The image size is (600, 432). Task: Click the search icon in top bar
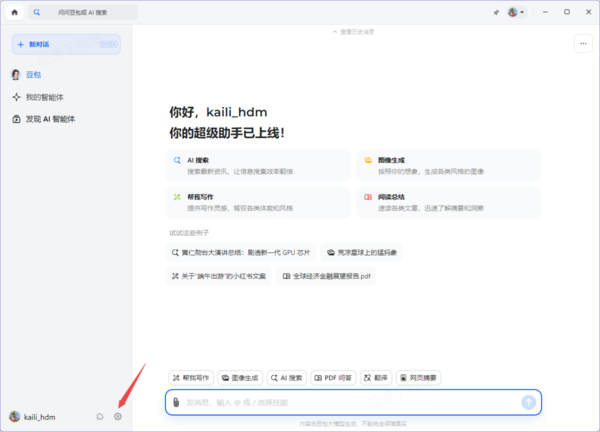(x=37, y=12)
